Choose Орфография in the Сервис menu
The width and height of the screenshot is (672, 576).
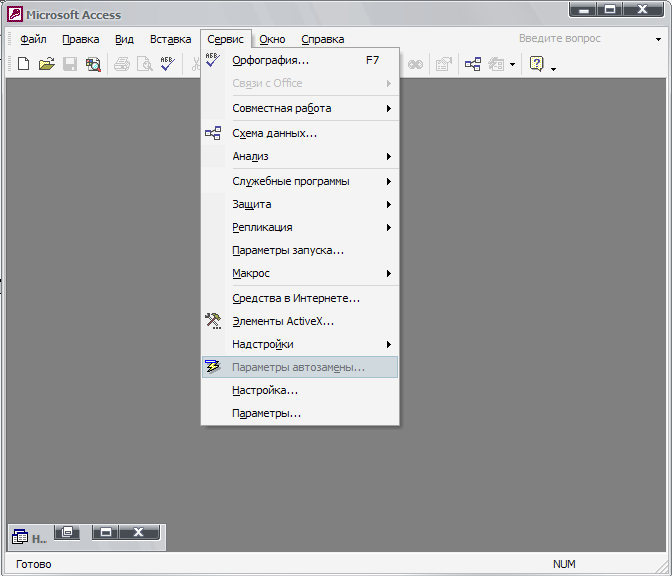coord(300,60)
